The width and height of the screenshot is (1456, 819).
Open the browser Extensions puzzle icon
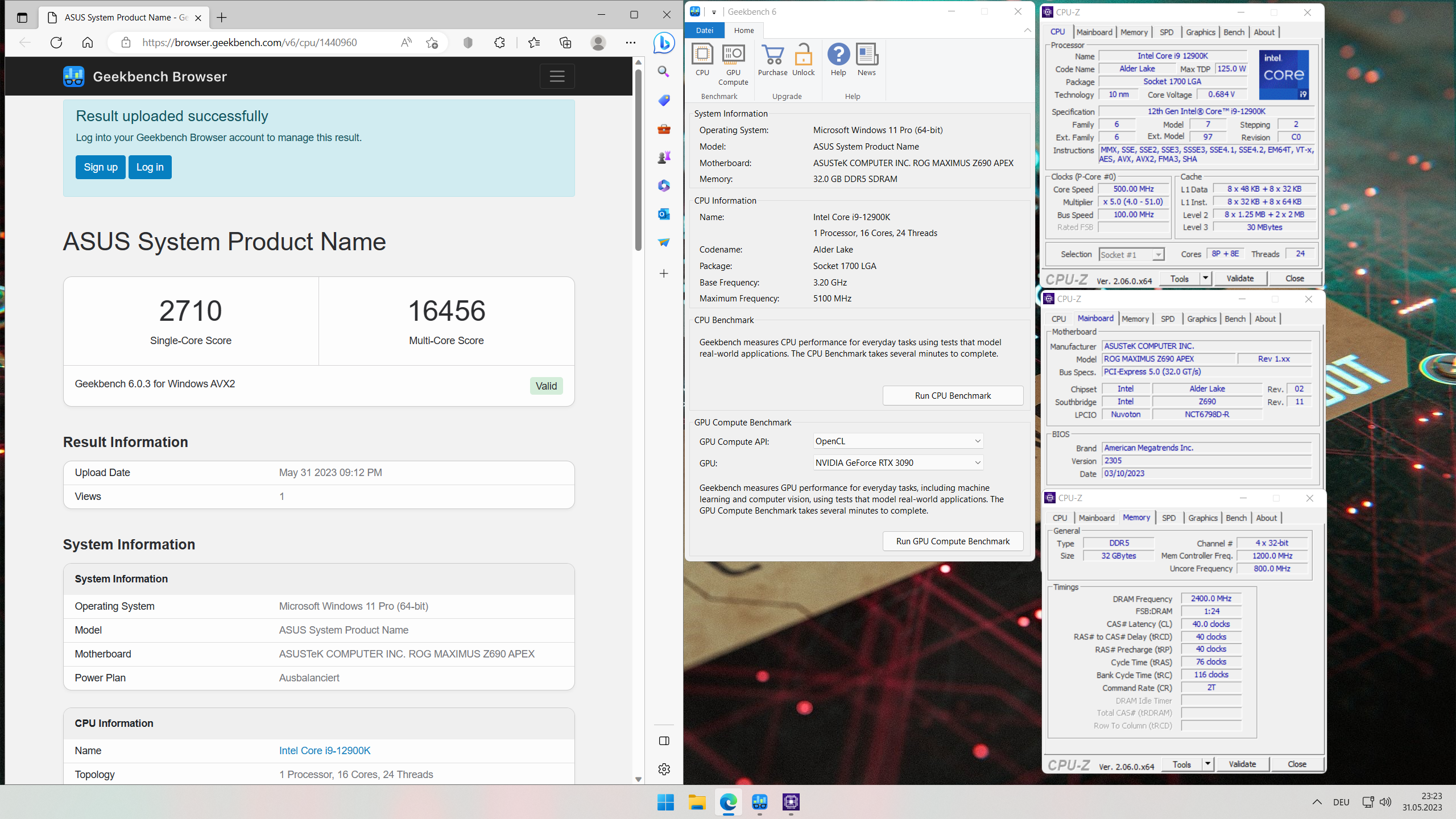[499, 43]
